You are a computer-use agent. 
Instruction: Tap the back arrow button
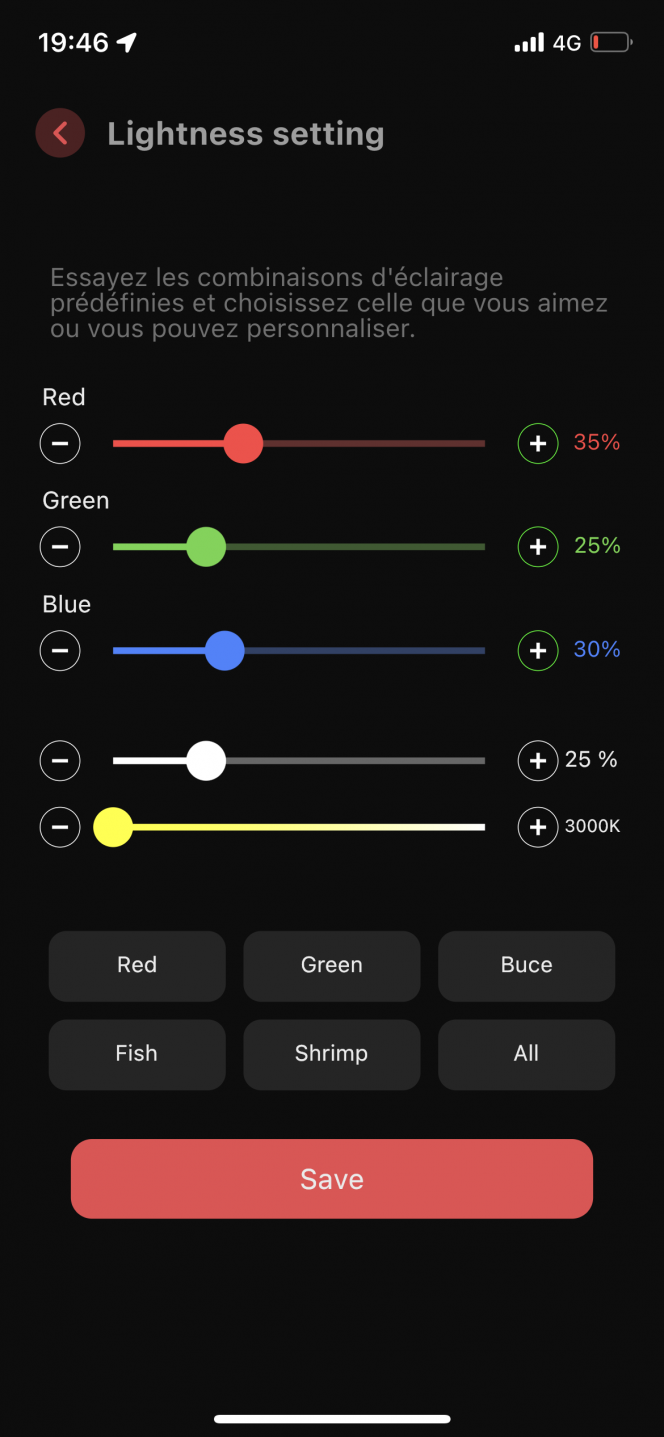point(60,133)
